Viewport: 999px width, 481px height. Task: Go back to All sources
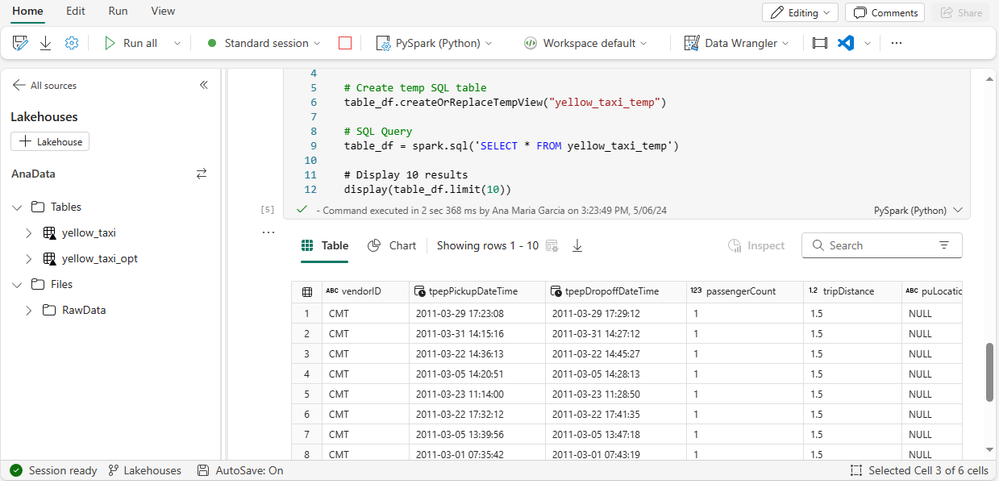pos(45,85)
